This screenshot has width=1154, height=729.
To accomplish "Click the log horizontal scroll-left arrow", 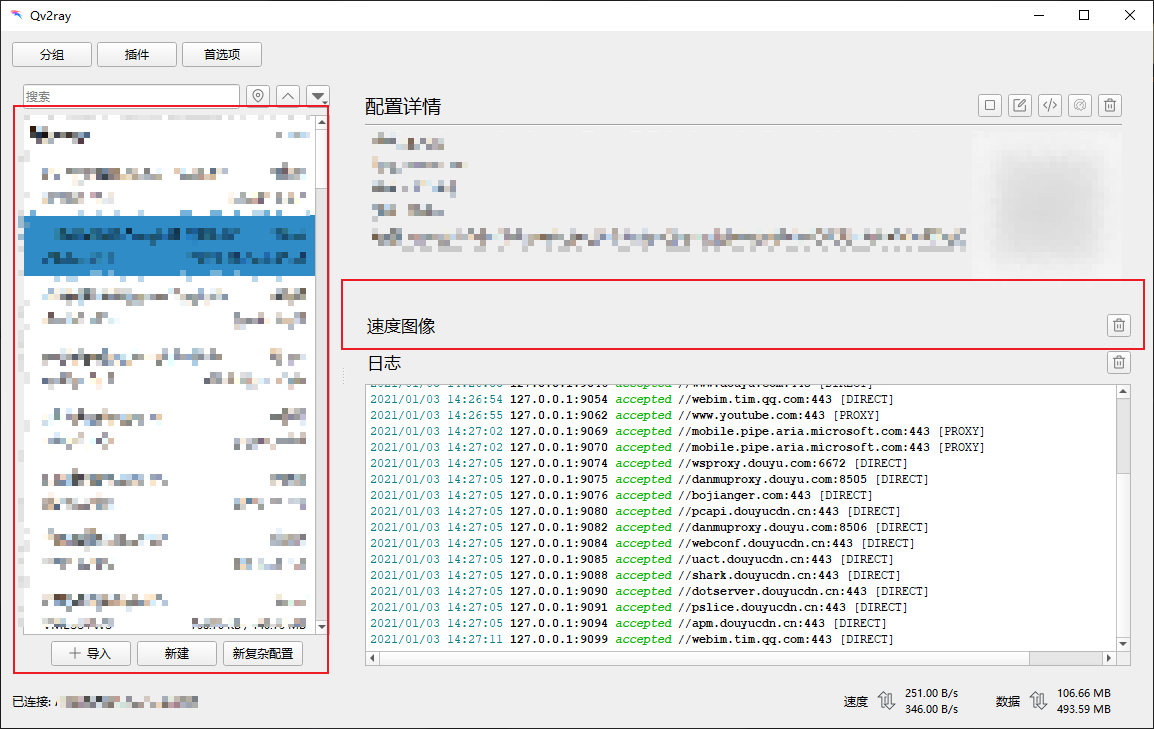I will [373, 658].
